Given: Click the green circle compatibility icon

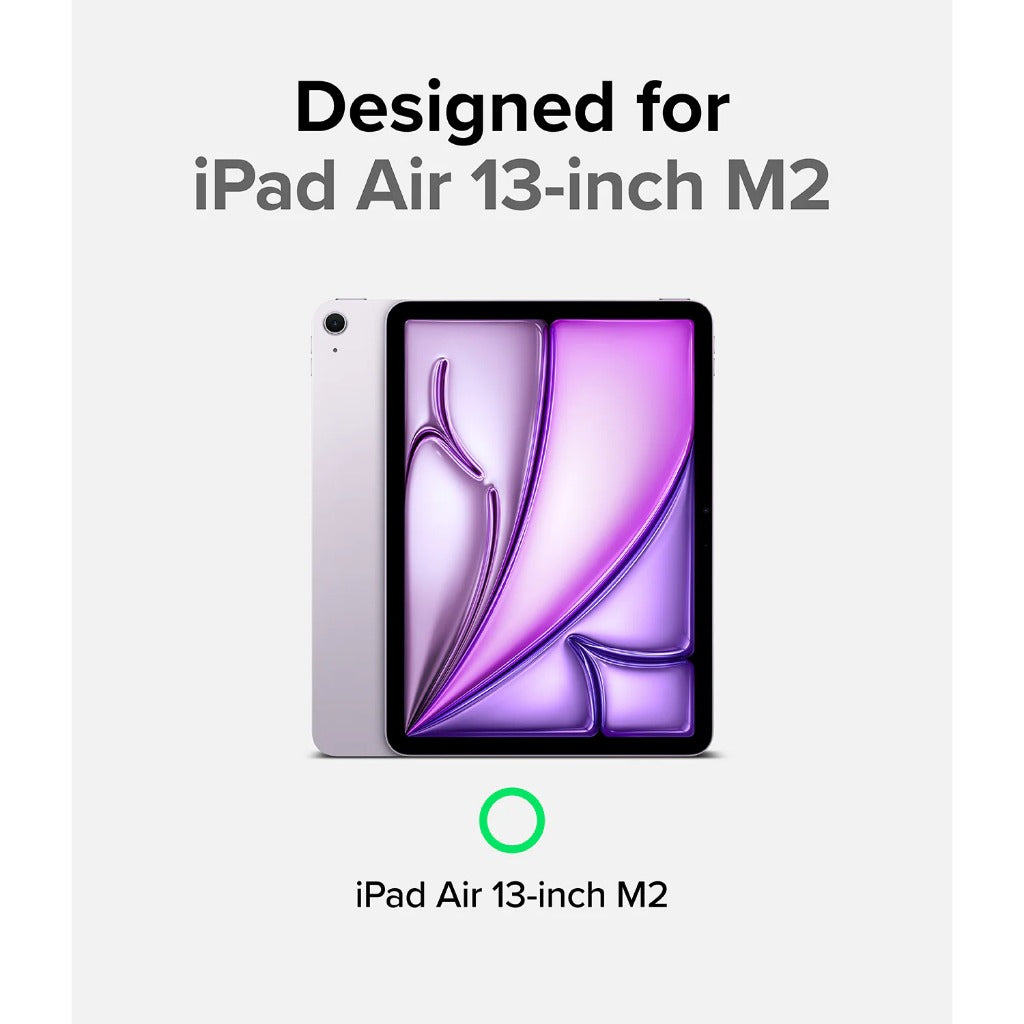Looking at the screenshot, I should coord(512,820).
